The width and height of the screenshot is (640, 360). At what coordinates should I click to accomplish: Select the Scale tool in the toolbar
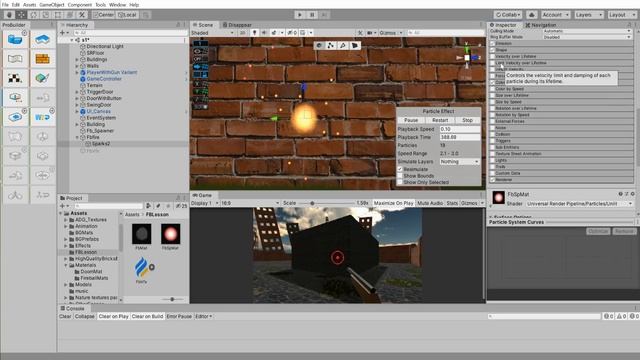point(46,15)
